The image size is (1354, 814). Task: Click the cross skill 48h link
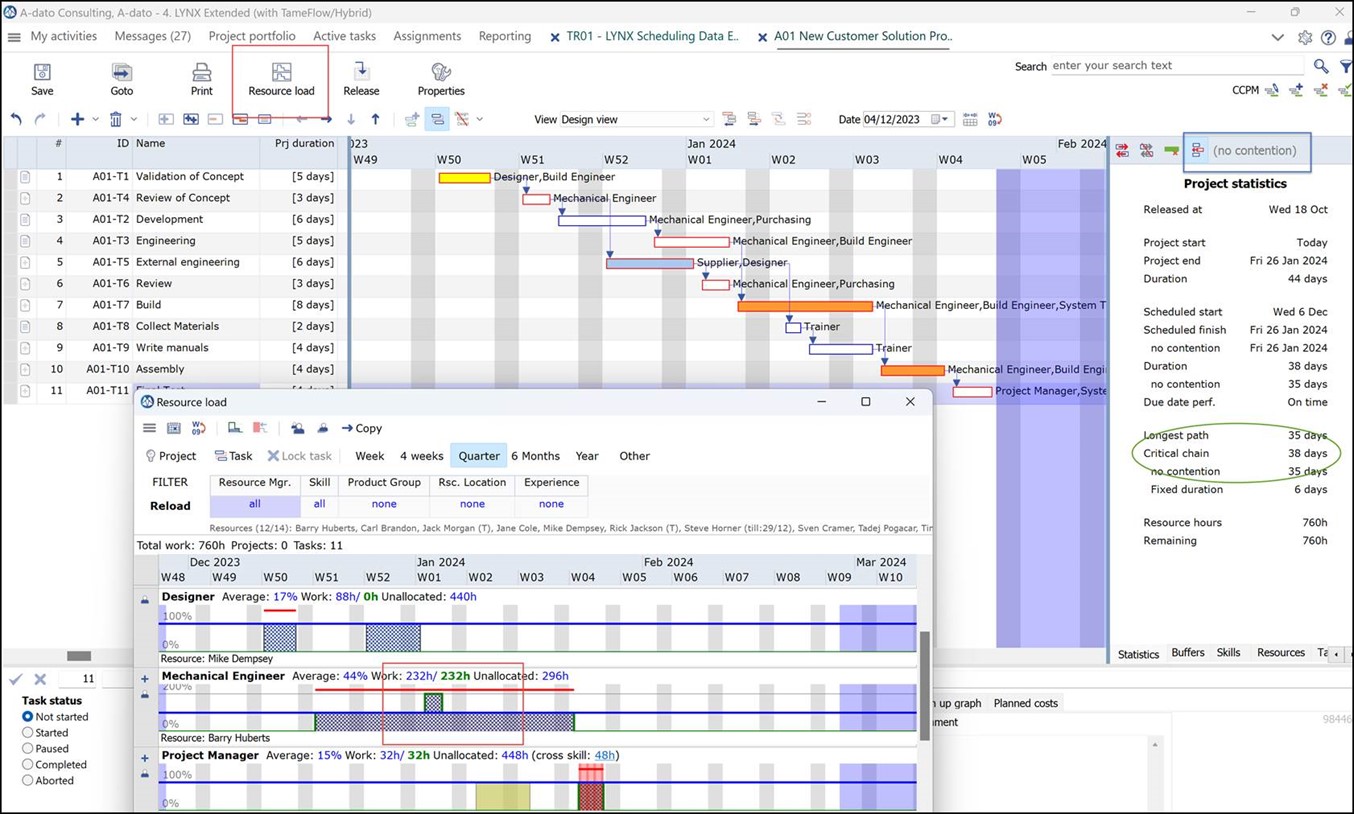tap(604, 756)
